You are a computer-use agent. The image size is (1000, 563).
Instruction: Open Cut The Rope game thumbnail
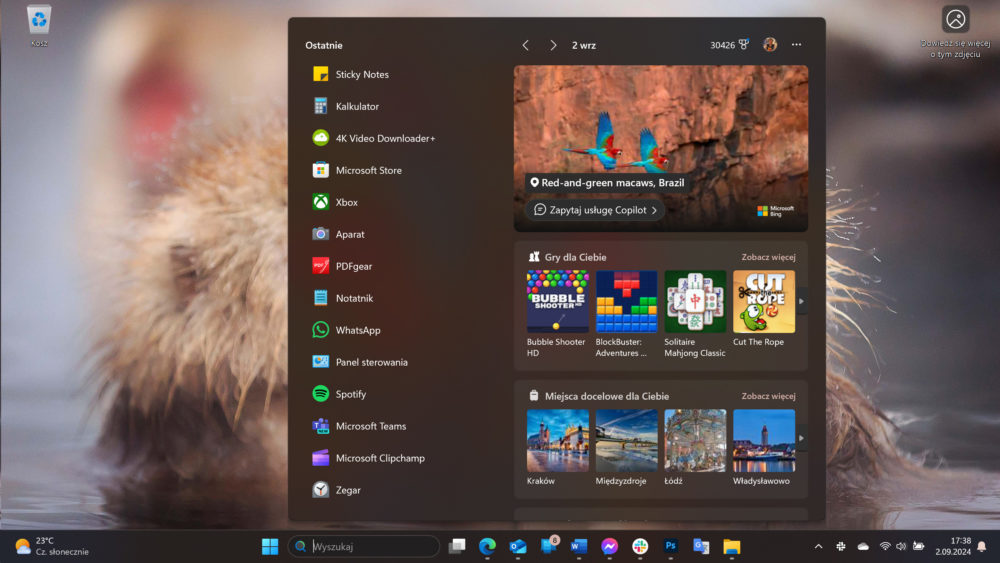click(x=764, y=302)
